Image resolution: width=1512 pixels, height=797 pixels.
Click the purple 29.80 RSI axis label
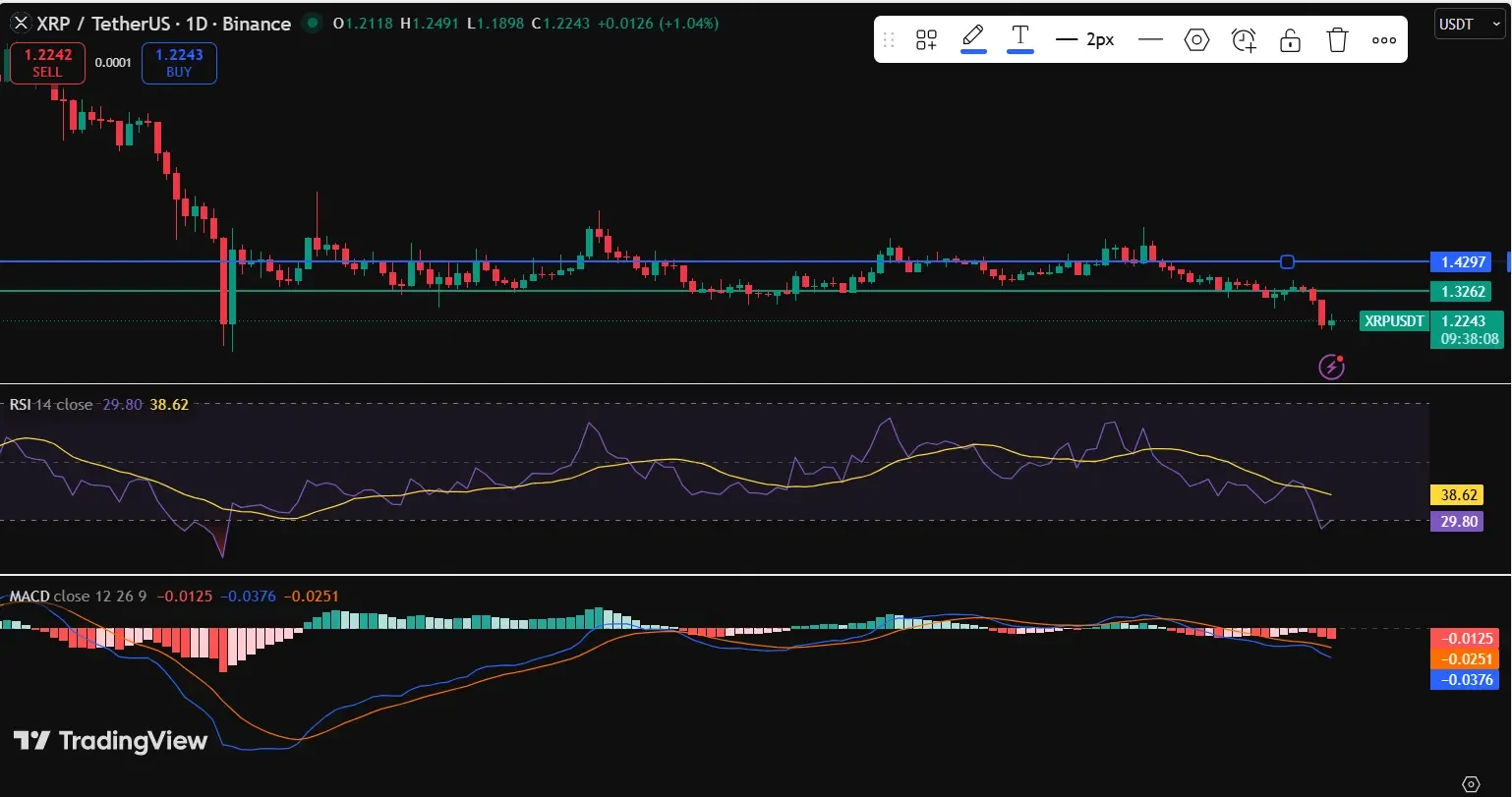click(1456, 521)
